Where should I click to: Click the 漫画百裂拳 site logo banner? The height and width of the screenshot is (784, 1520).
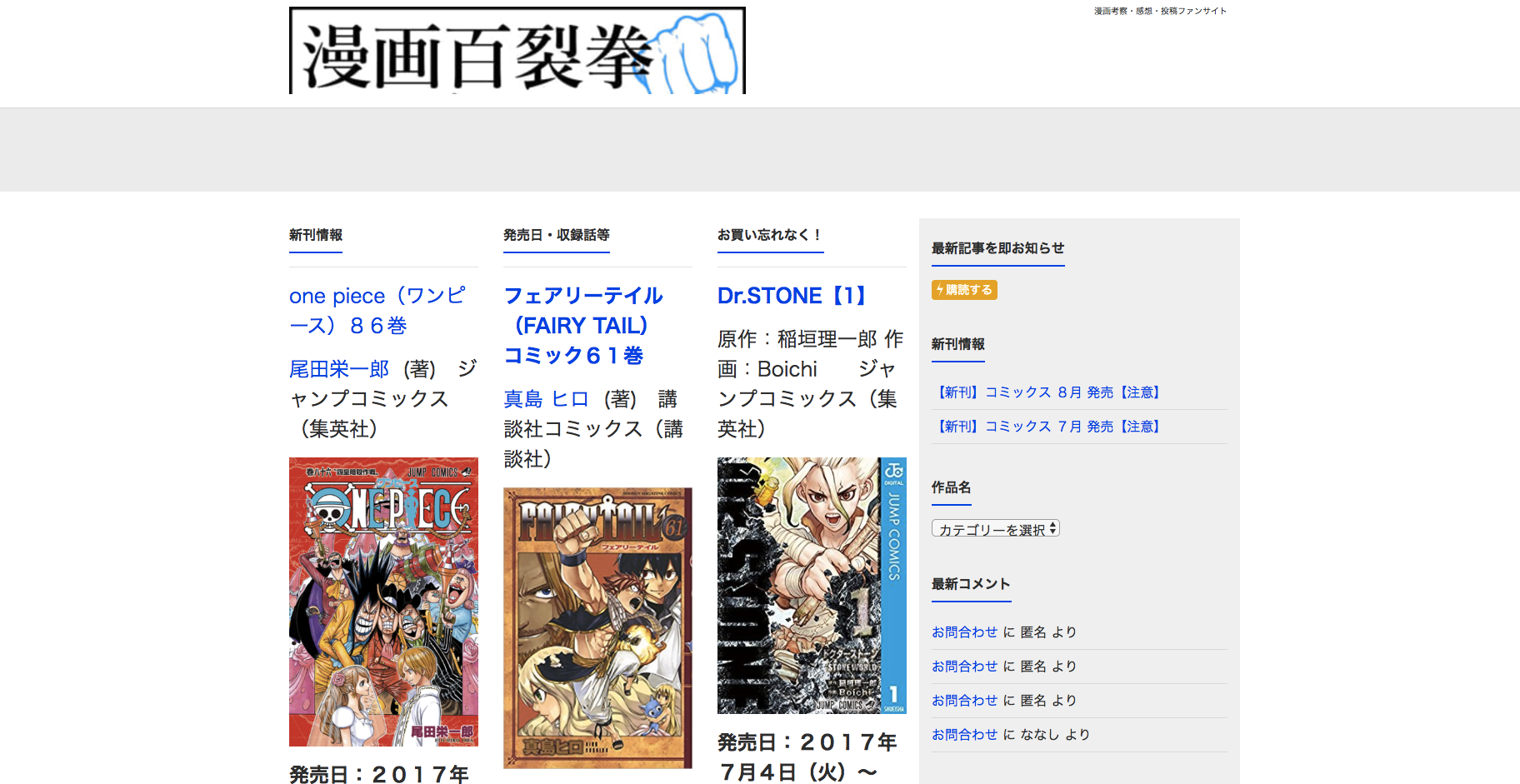point(517,51)
